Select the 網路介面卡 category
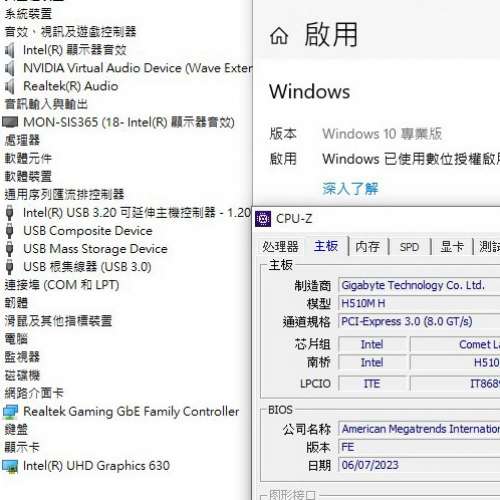Viewport: 500px width, 500px height. [x=34, y=393]
